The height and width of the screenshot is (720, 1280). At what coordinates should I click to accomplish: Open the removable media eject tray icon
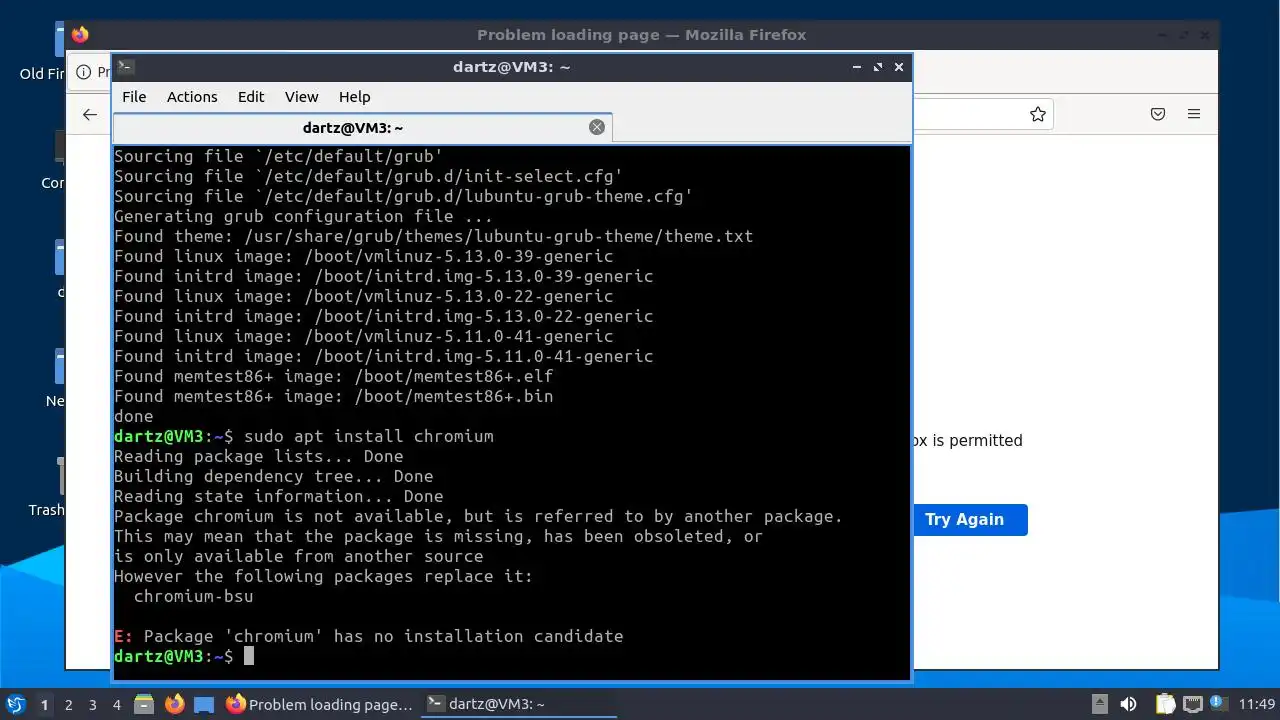pyautogui.click(x=1099, y=704)
